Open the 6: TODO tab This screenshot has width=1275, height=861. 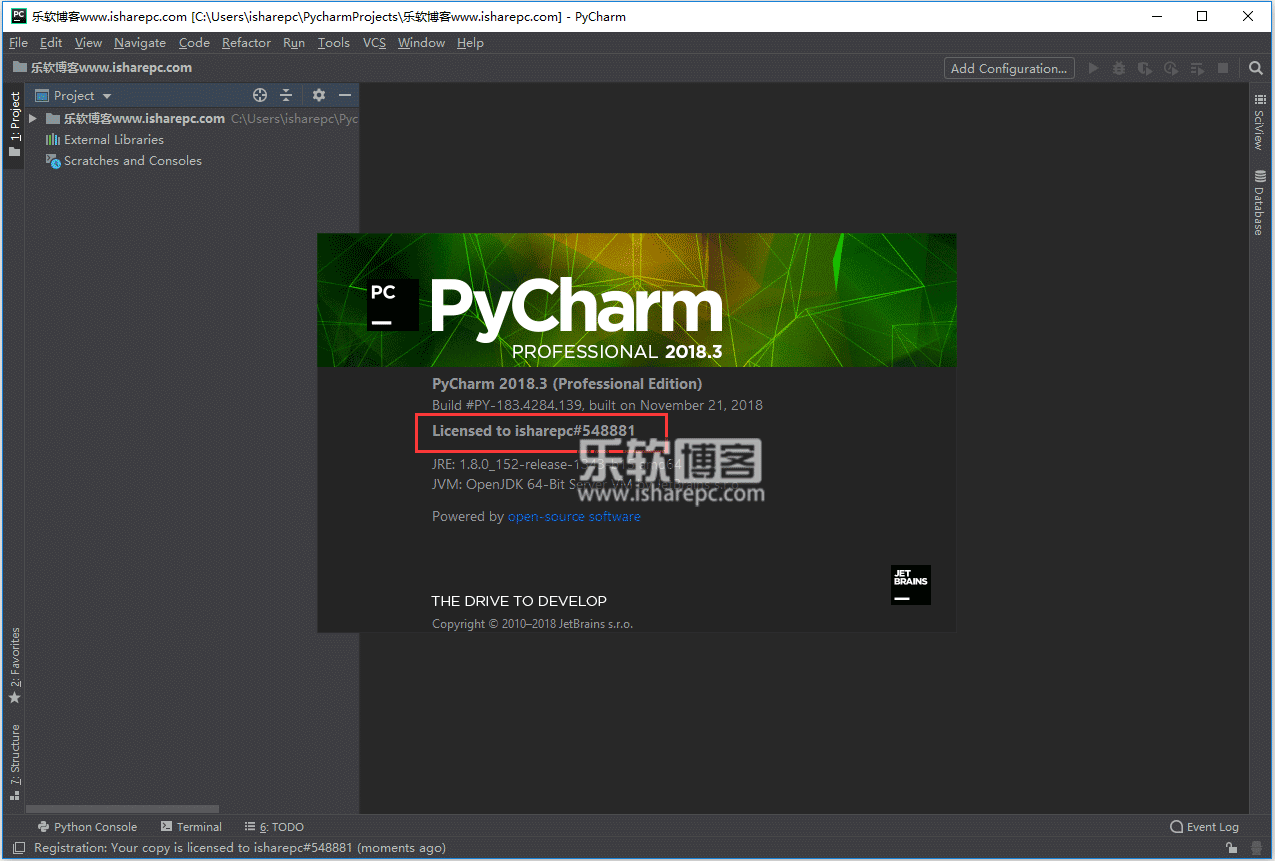coord(273,827)
